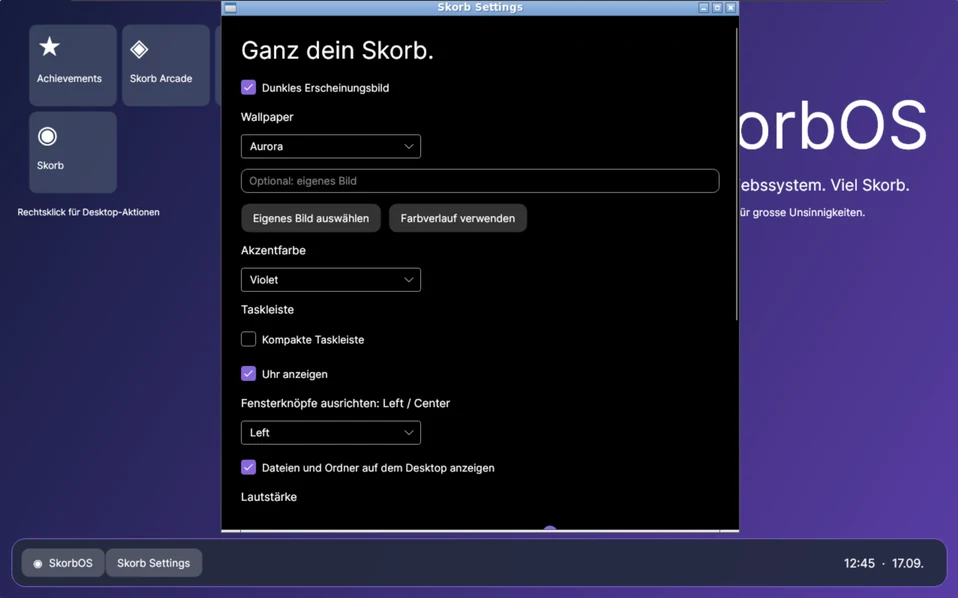Click the Farbverlauf verwenden button

pyautogui.click(x=458, y=218)
